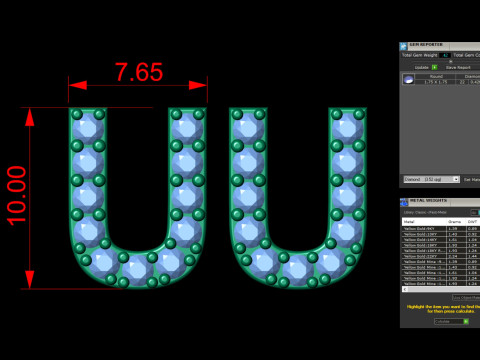The height and width of the screenshot is (360, 480).
Task: Click the Set Material button beside Diamond dropdown
Action: [472, 179]
